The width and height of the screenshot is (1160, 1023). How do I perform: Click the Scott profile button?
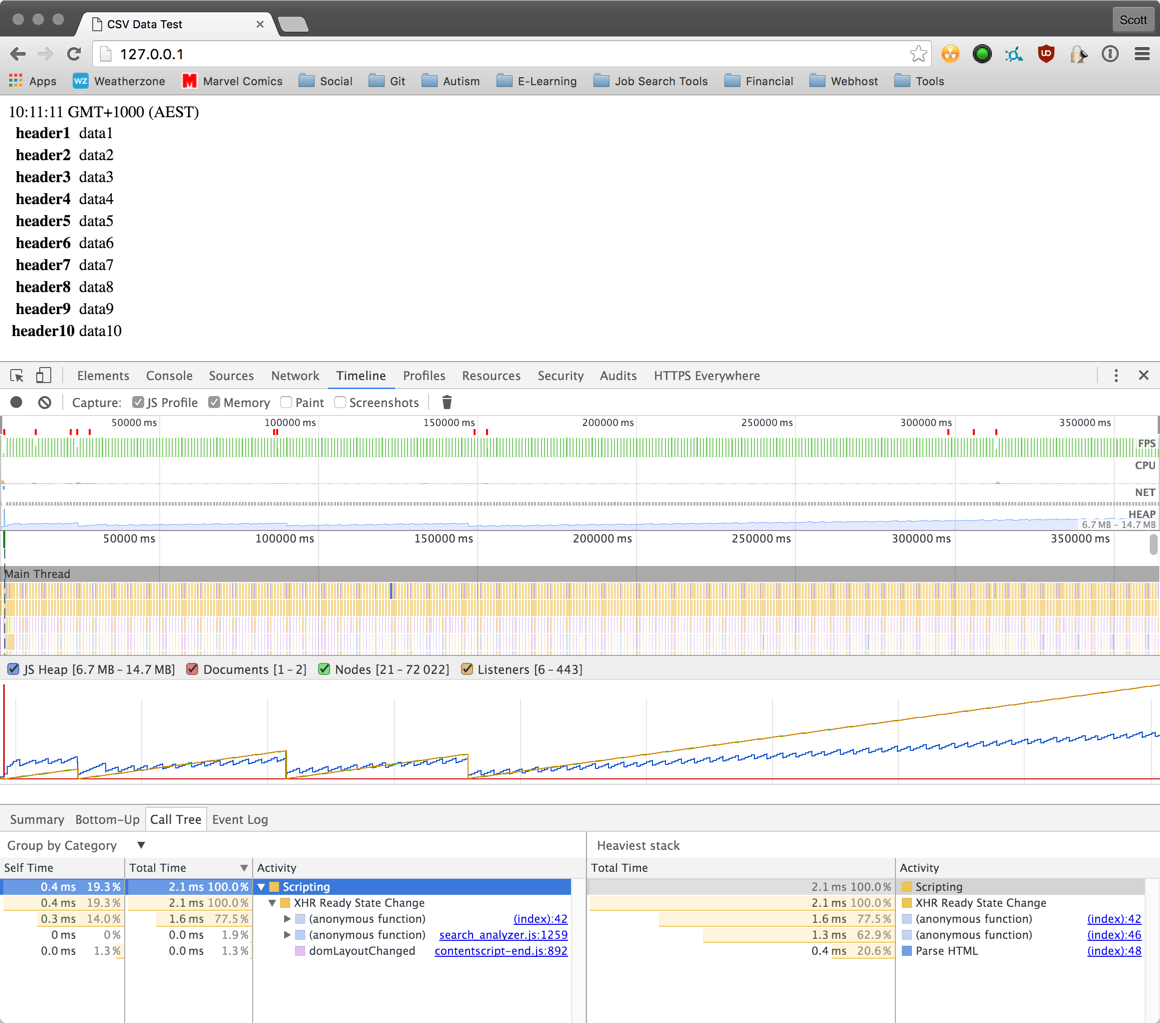point(1133,20)
